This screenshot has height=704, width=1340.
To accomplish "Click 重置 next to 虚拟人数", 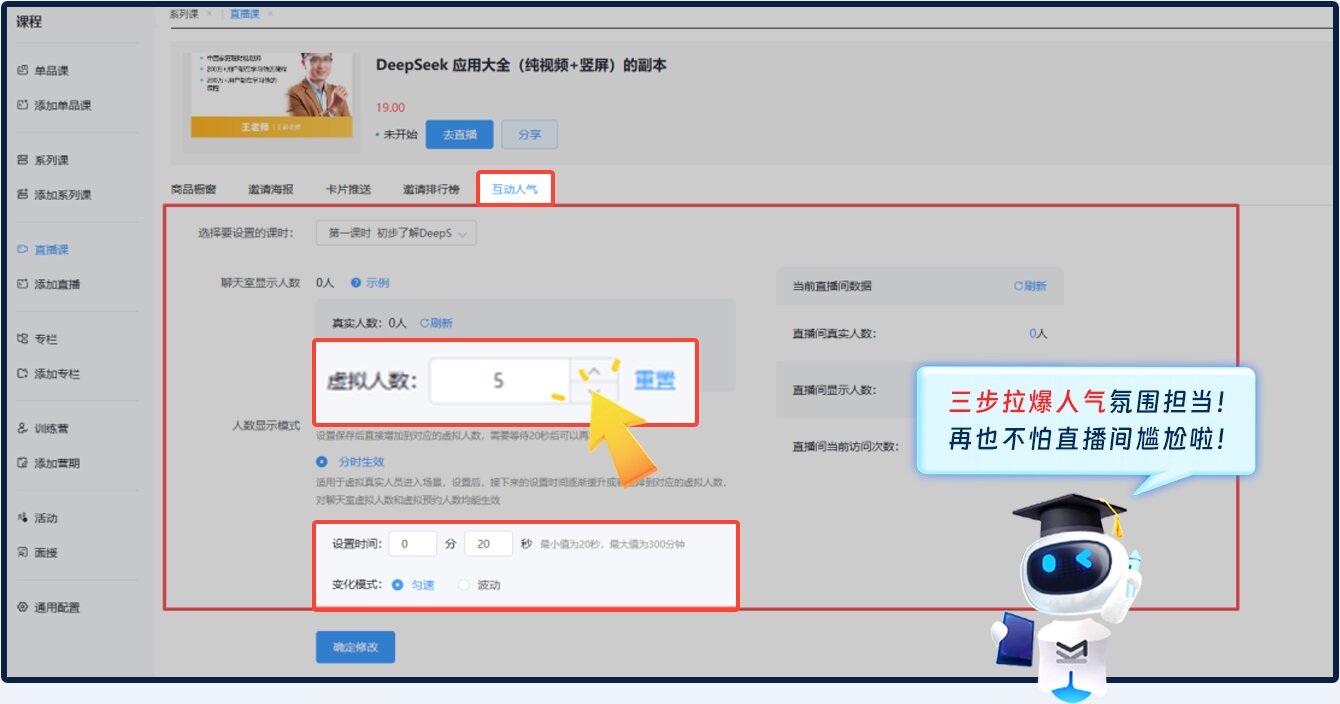I will coord(655,381).
